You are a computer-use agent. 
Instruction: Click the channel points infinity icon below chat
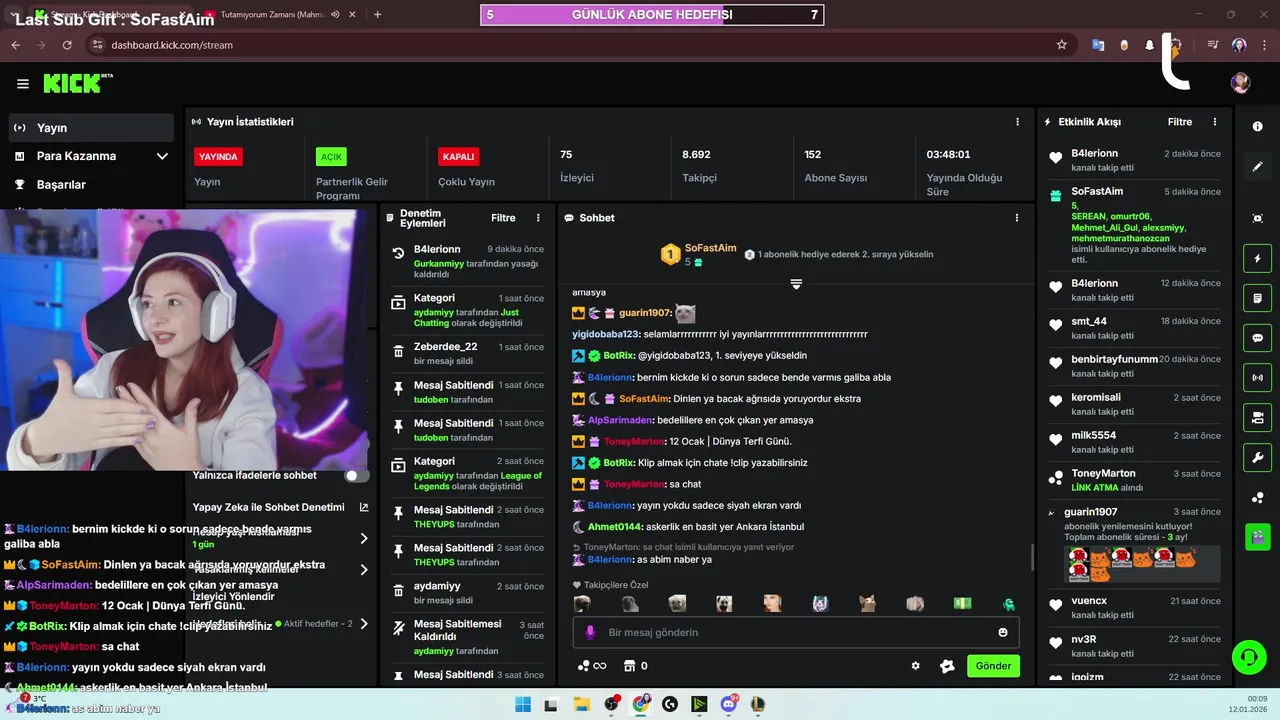click(x=592, y=666)
